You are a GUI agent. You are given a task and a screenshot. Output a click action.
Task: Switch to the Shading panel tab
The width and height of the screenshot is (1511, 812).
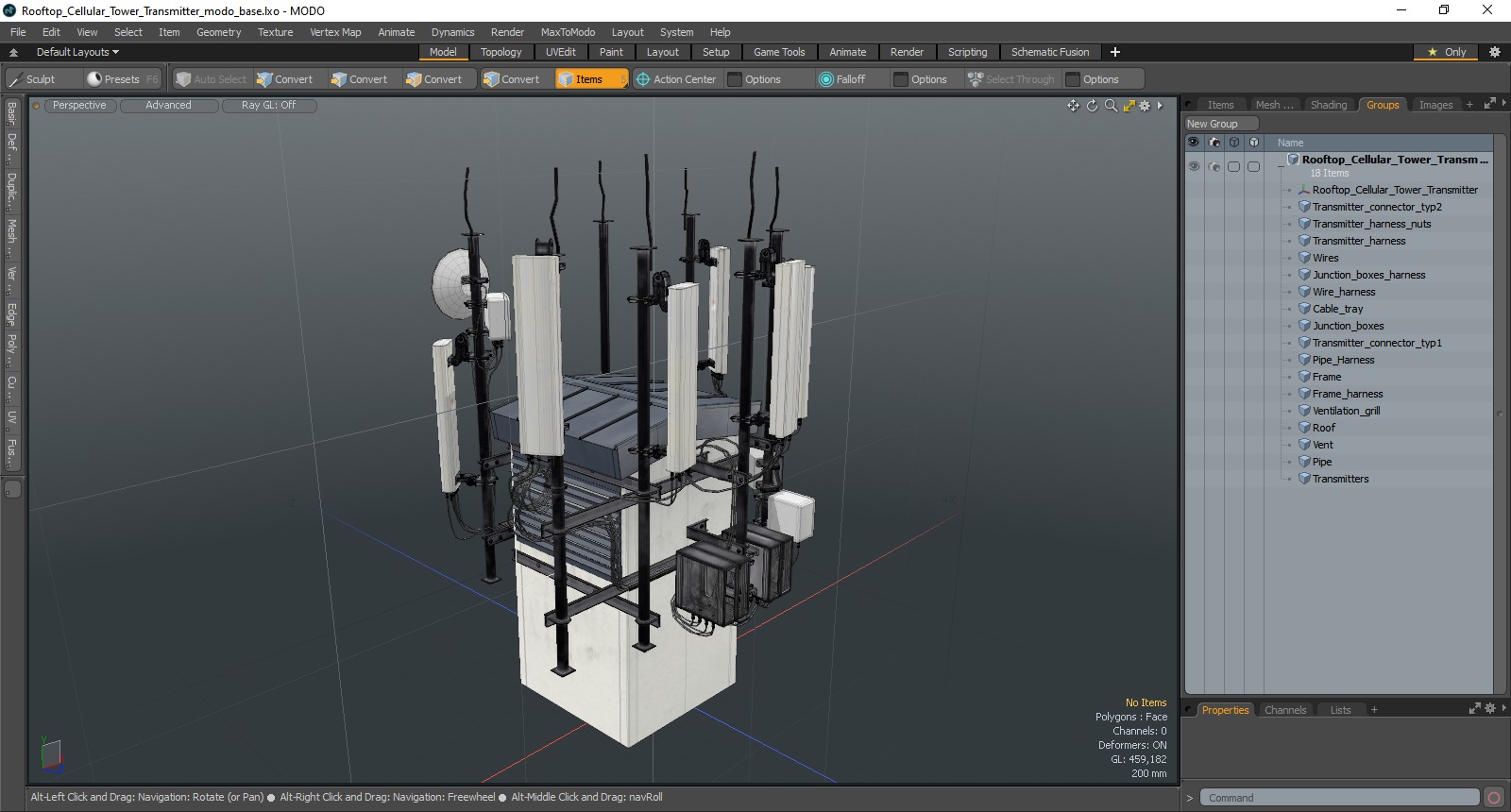coord(1328,105)
